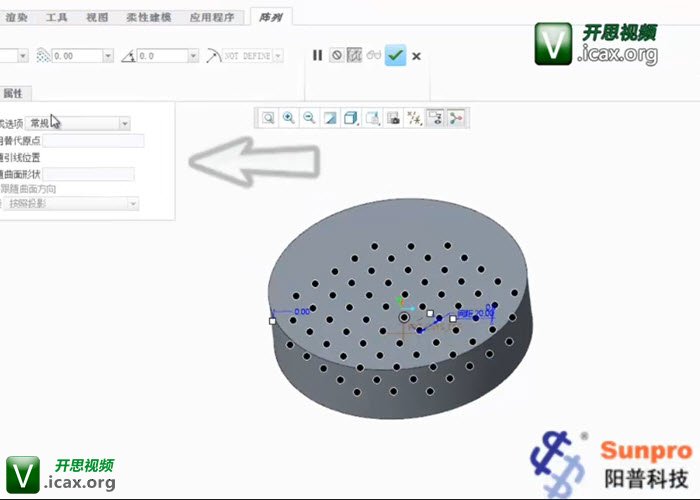This screenshot has width=700, height=500.
Task: Open the dropdown arrow of 0.0 angle field
Action: tap(193, 56)
